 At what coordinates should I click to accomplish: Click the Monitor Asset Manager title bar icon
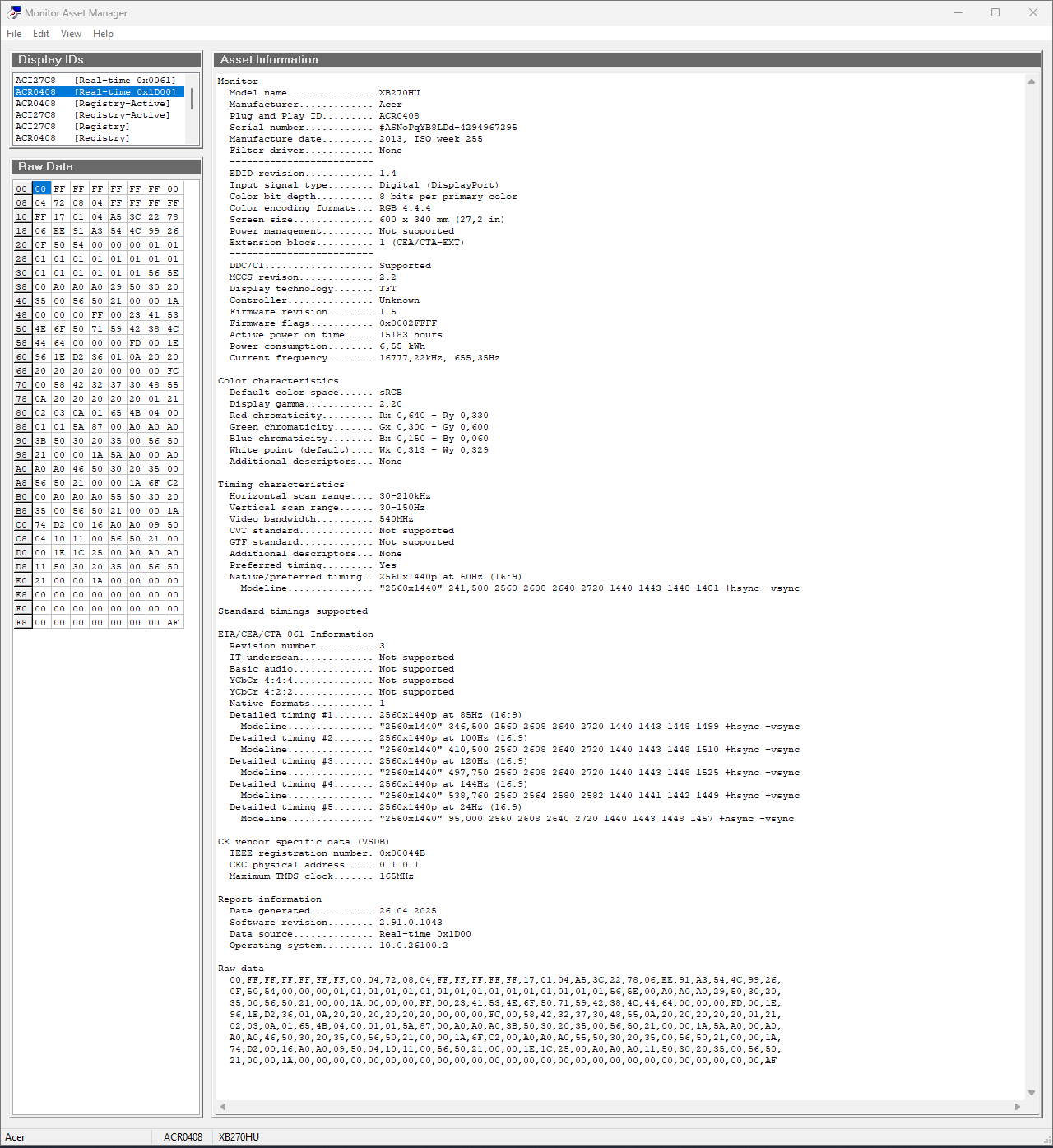(x=13, y=12)
